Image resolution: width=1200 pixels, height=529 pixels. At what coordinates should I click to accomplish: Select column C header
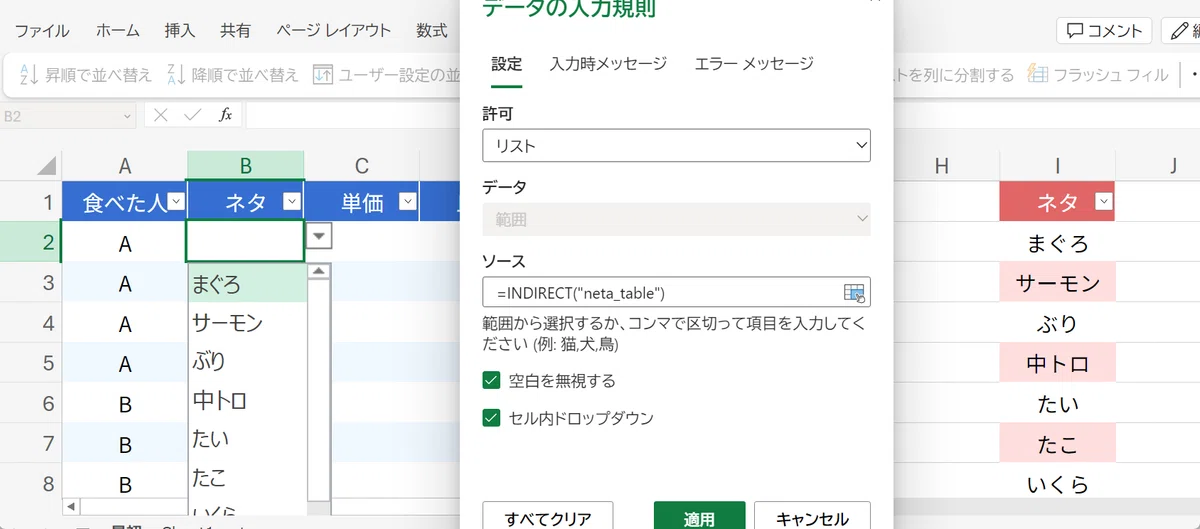click(362, 166)
